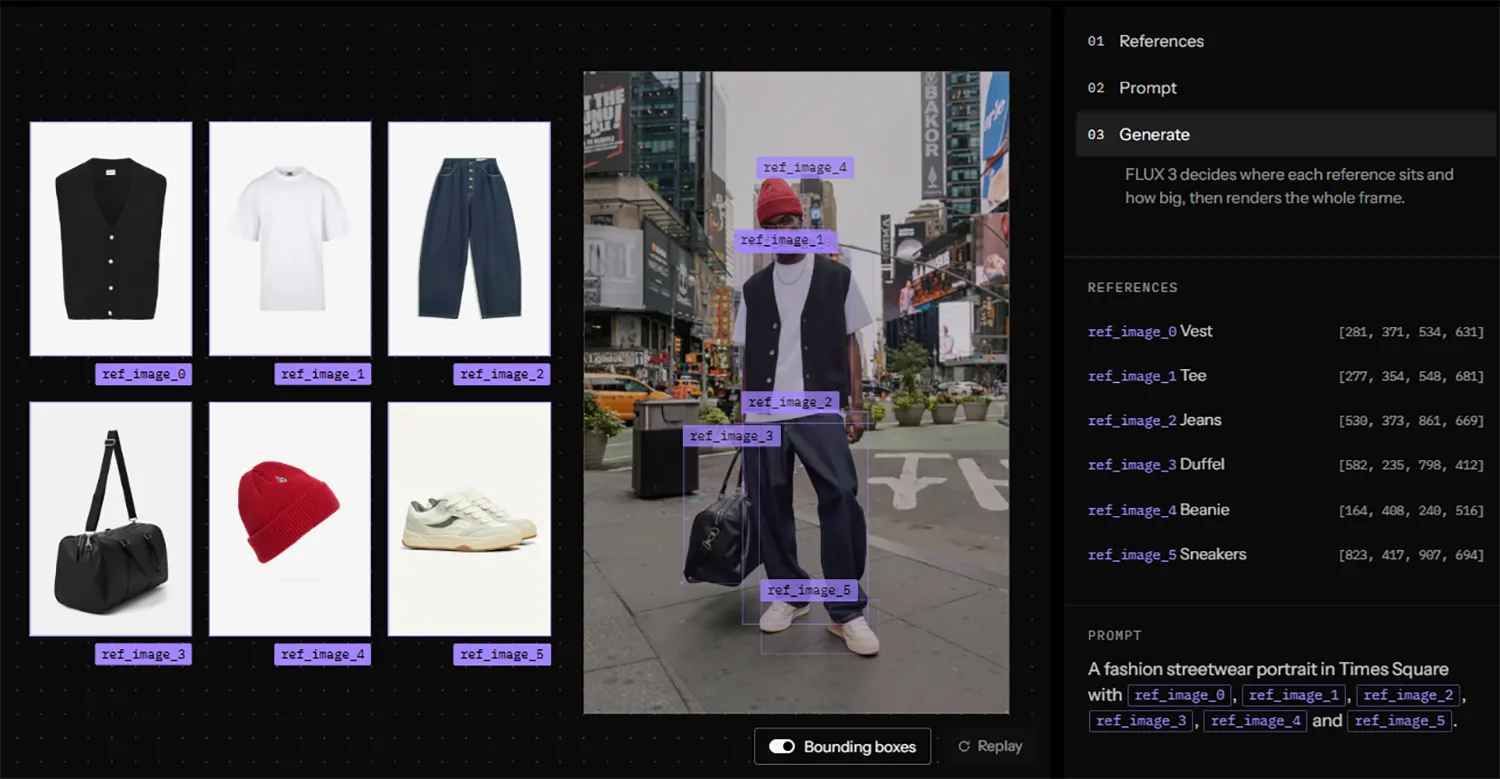Click the ref_image_4 box label above the beanie
The image size is (1500, 779).
tap(805, 168)
